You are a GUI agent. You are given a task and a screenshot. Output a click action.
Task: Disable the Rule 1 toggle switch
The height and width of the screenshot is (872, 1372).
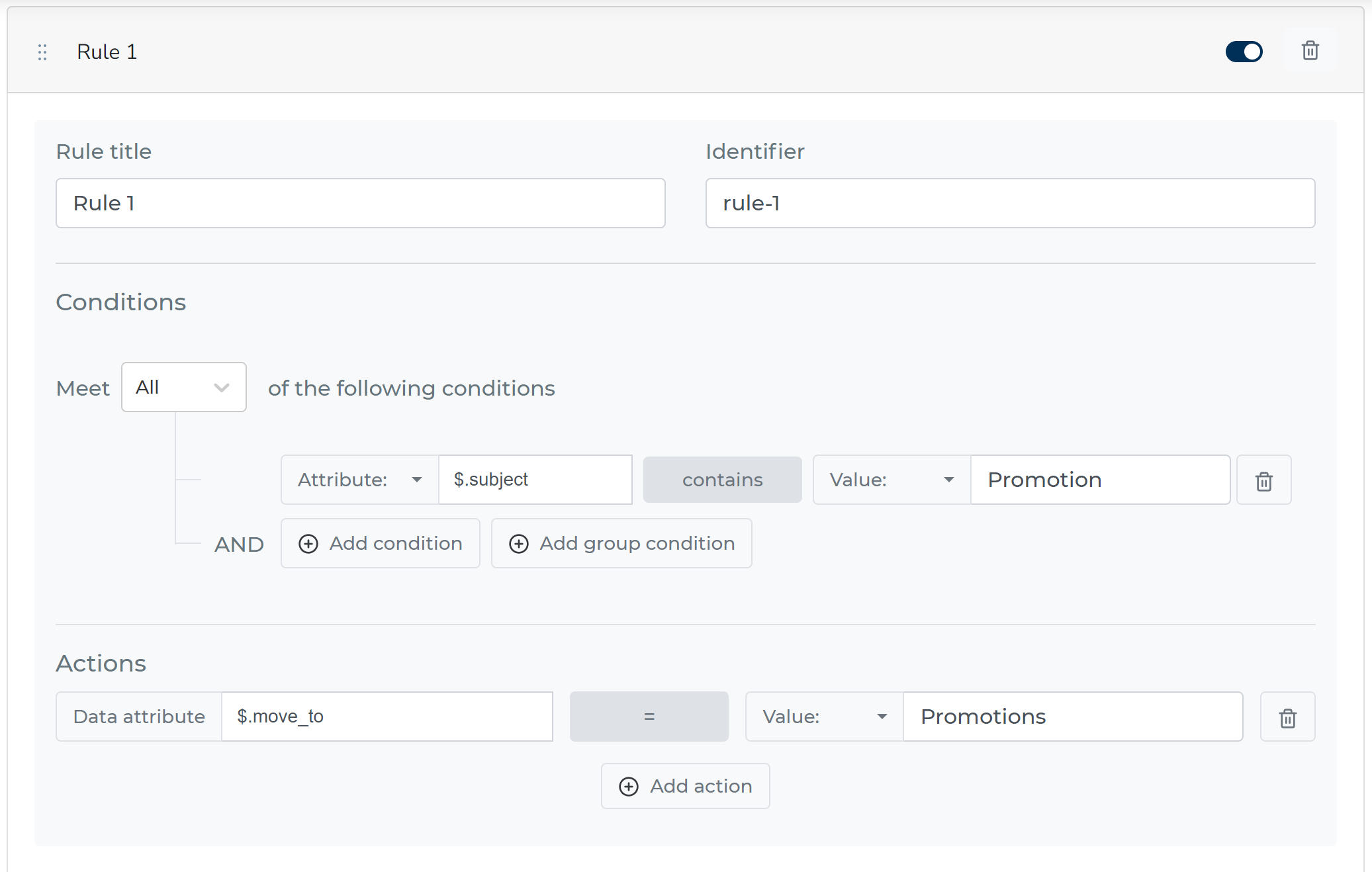[x=1244, y=52]
